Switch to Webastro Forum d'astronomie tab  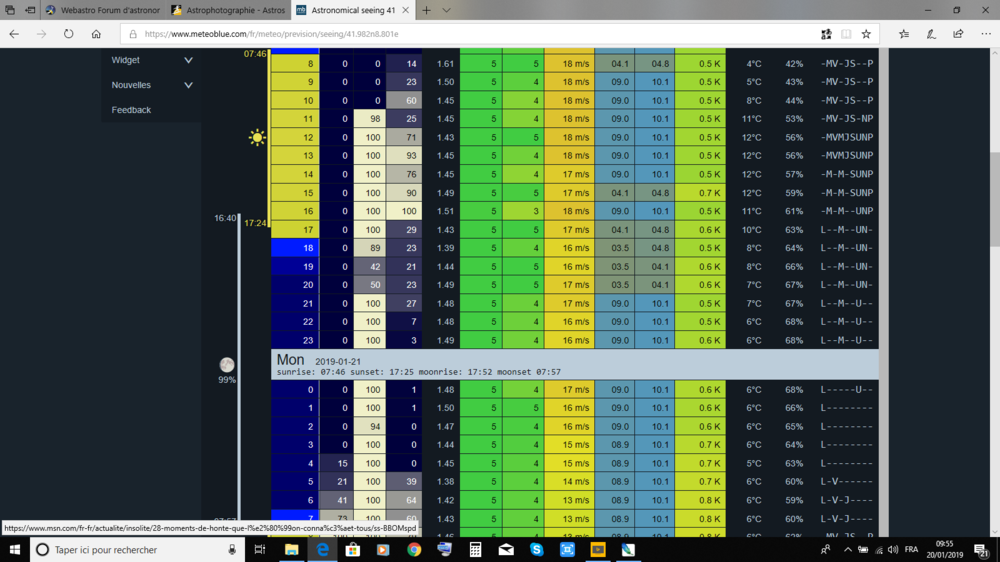(x=103, y=10)
